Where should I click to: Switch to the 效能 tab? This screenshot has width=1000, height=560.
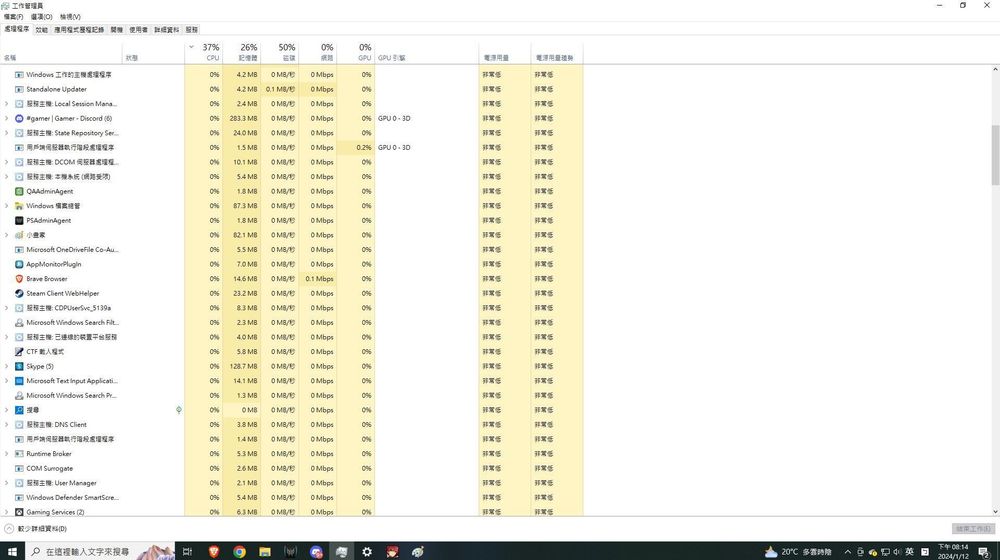(x=41, y=30)
